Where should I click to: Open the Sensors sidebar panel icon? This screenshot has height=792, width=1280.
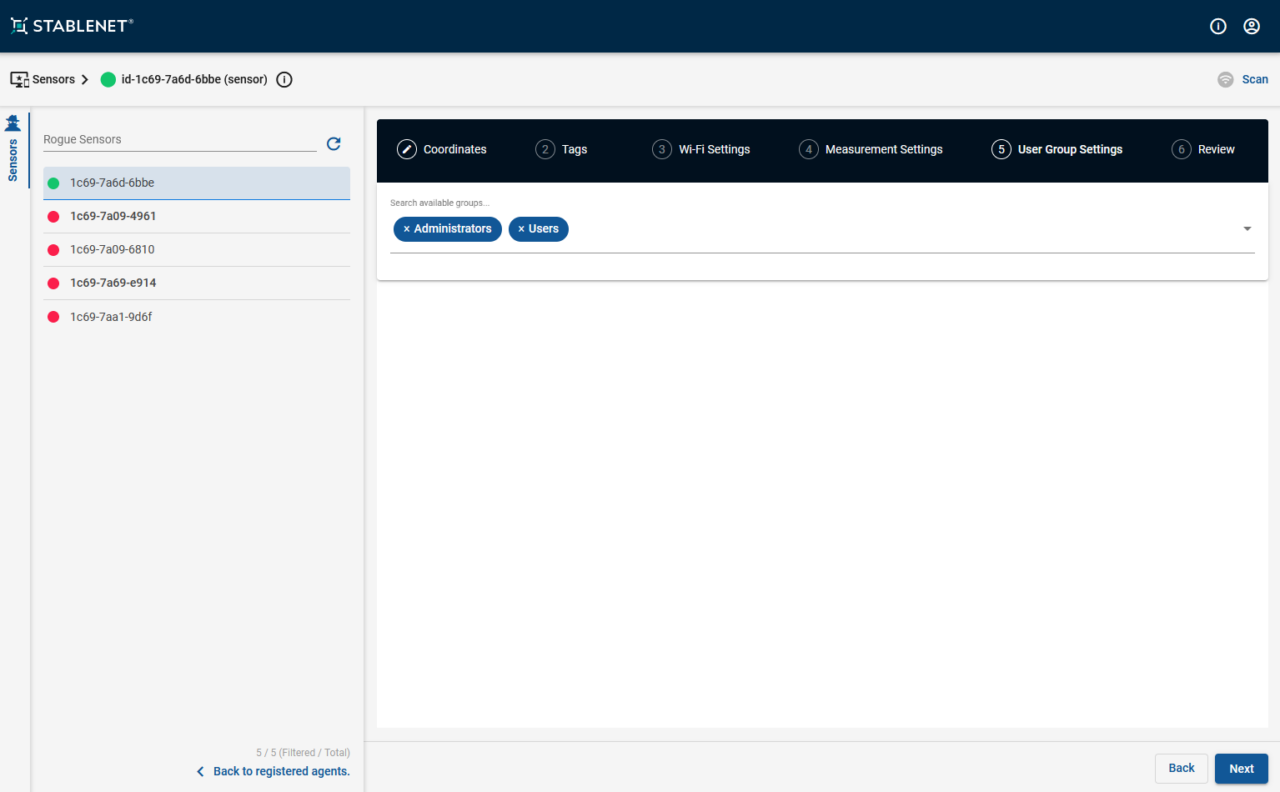pyautogui.click(x=13, y=124)
